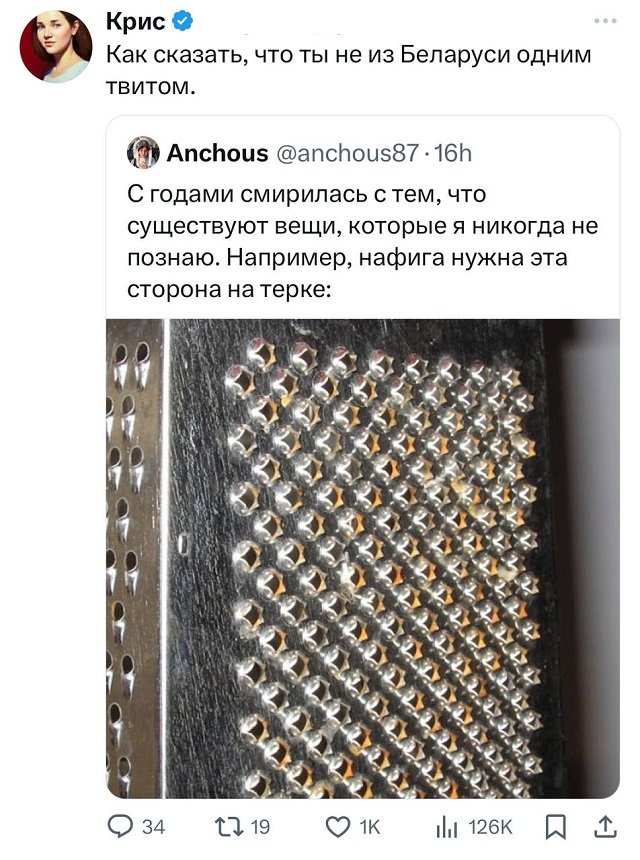Open the three-dot more options menu
The image size is (640, 860).
pos(605,21)
